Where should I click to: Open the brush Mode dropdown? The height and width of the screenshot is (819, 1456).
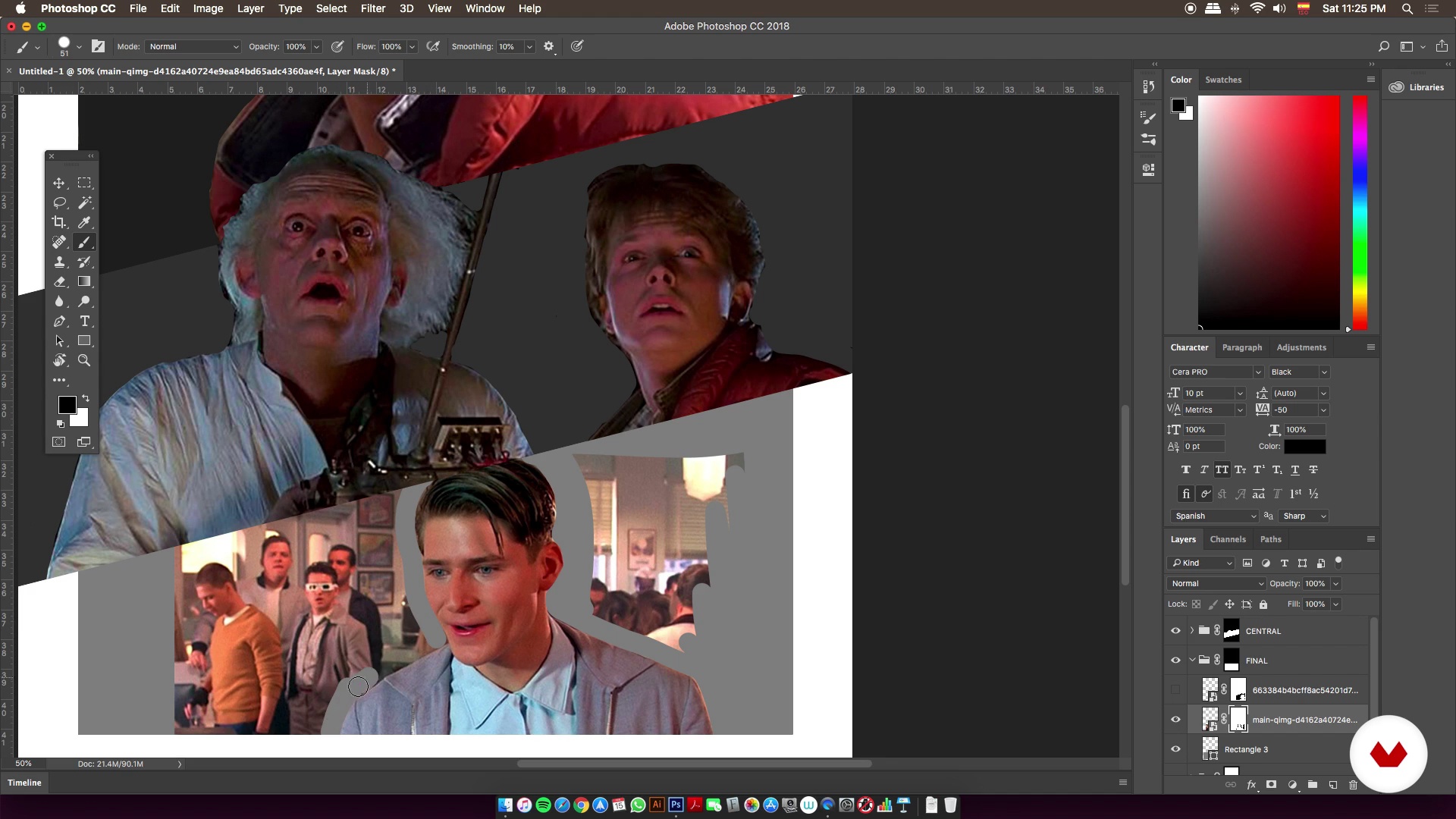(193, 46)
